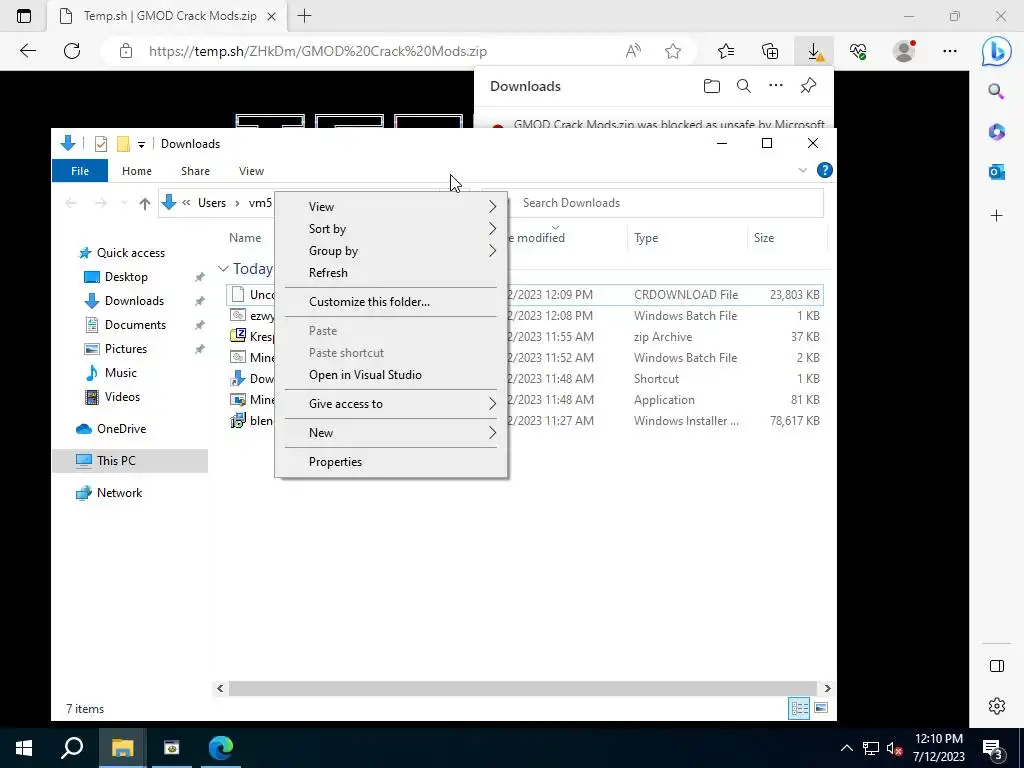Open downloads folder icon in Downloads panel
Image resolution: width=1024 pixels, height=768 pixels.
tap(712, 86)
